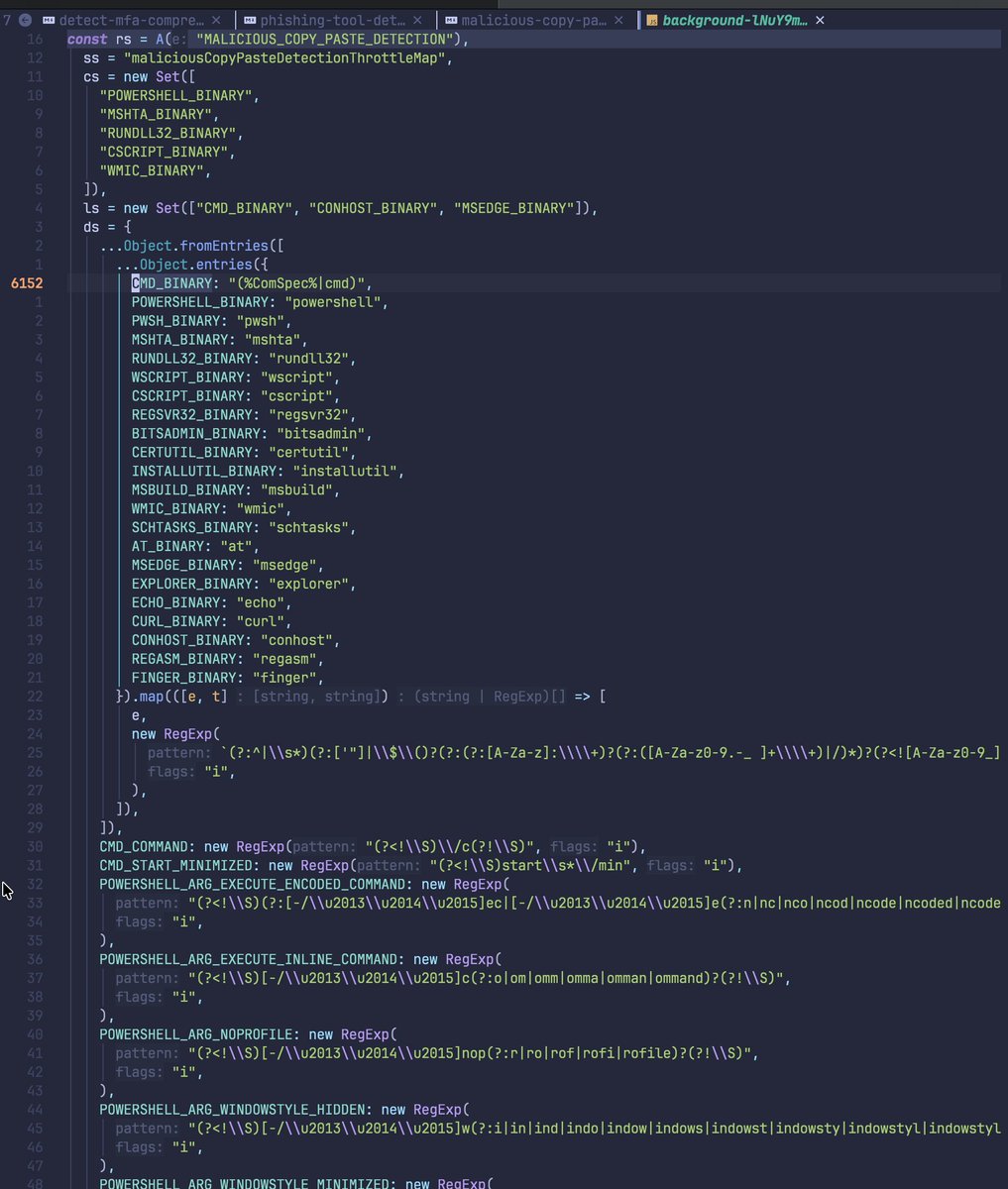Click markdown icon on malicious-copy-pa tab

pos(453,20)
